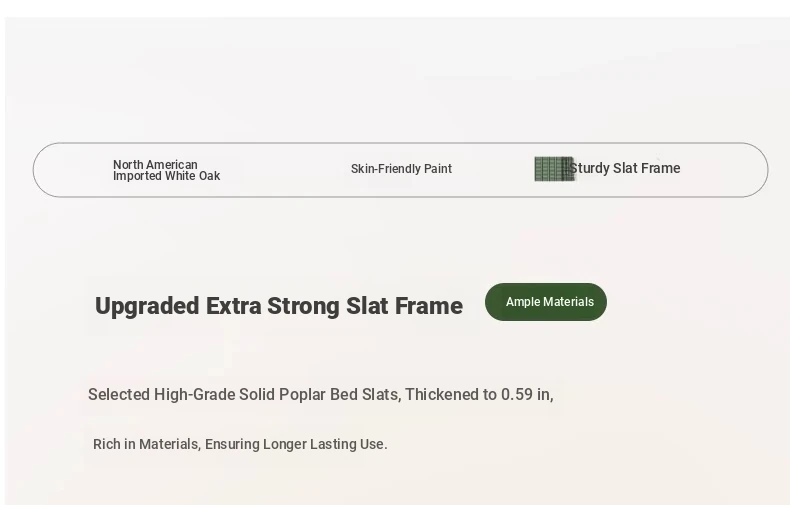The image size is (790, 505).
Task: Click the phrase Ensuring Longer Lasting Use
Action: point(296,445)
